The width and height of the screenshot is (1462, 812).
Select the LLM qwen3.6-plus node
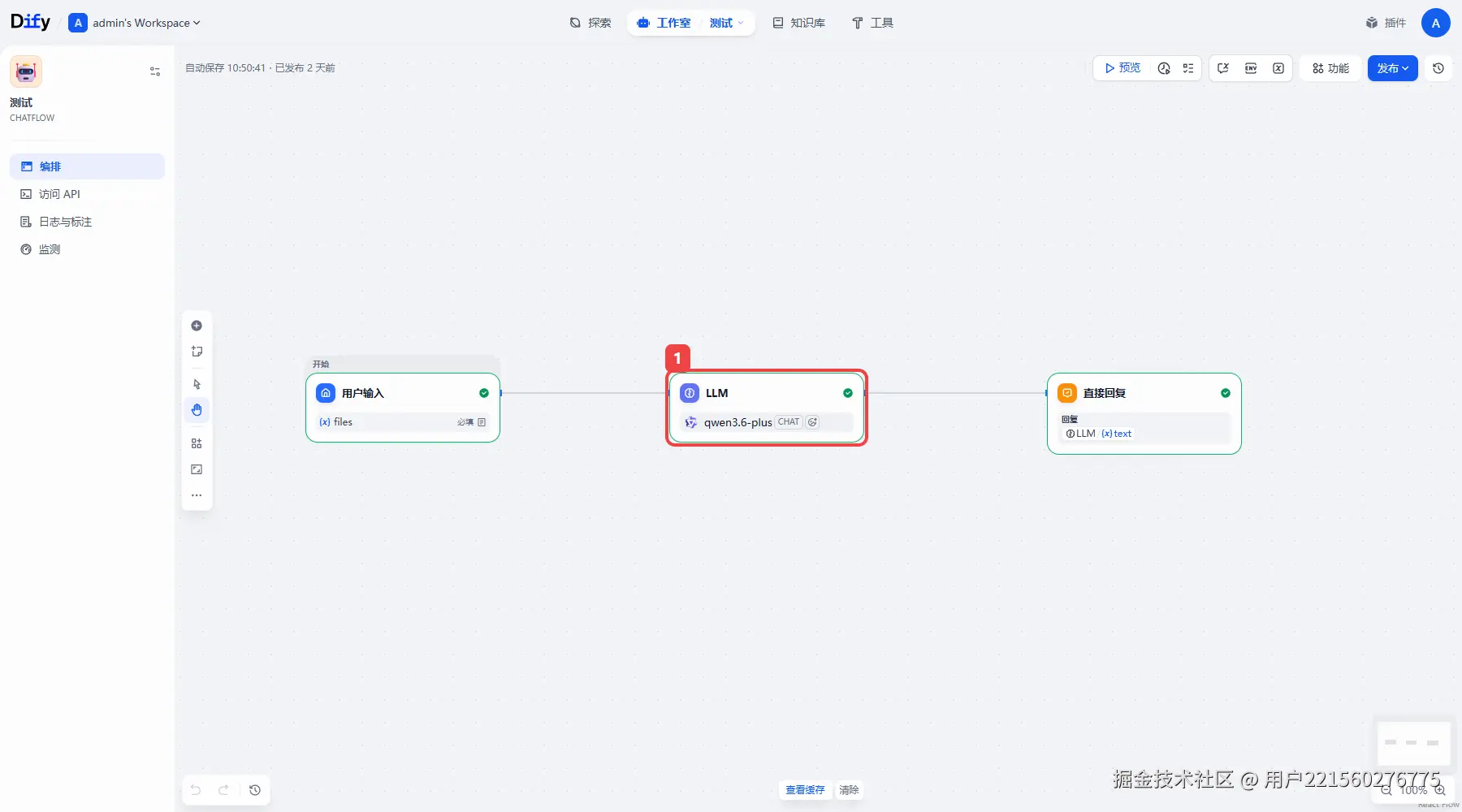click(767, 408)
